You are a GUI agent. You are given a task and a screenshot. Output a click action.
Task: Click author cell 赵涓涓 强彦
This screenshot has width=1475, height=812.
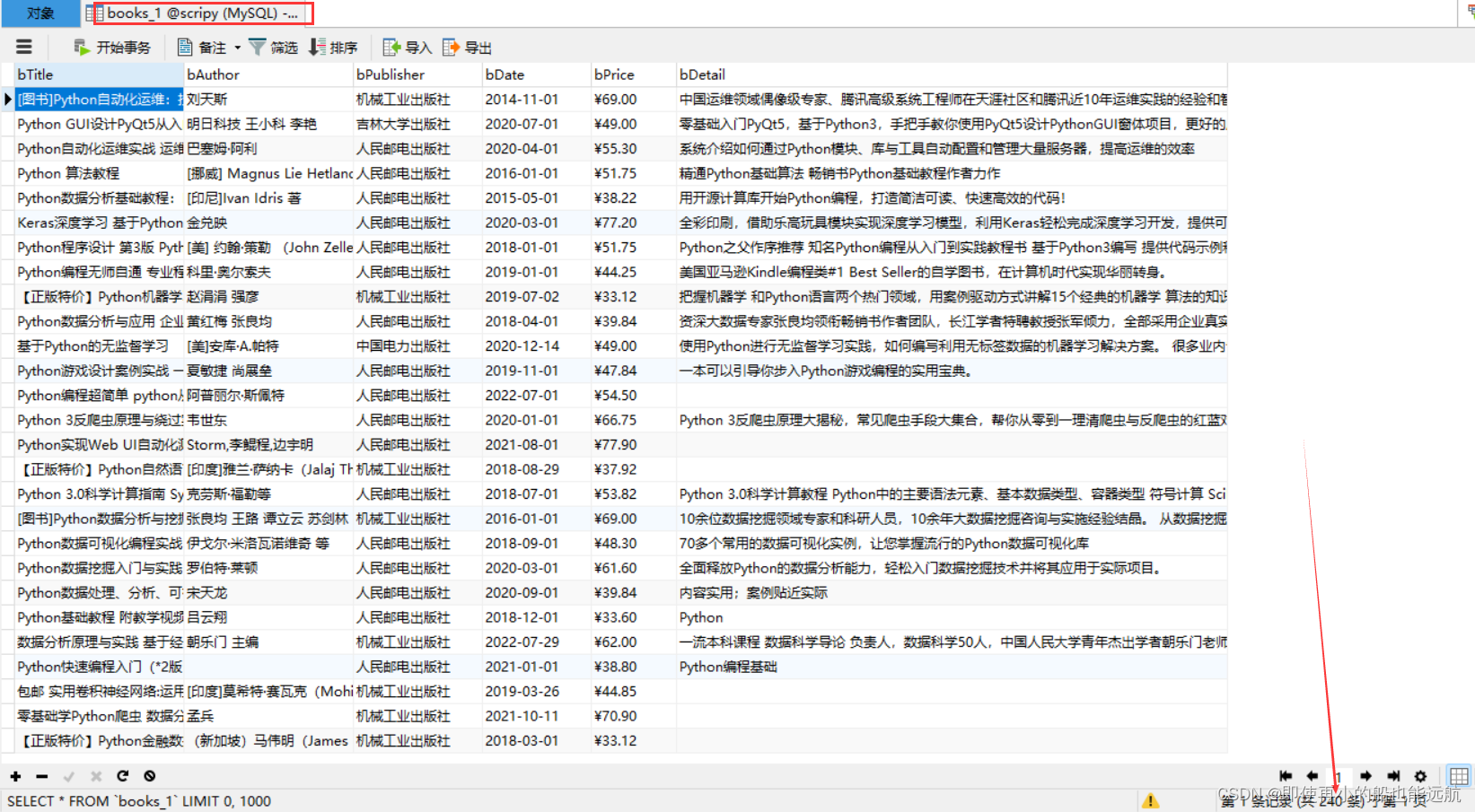(268, 297)
